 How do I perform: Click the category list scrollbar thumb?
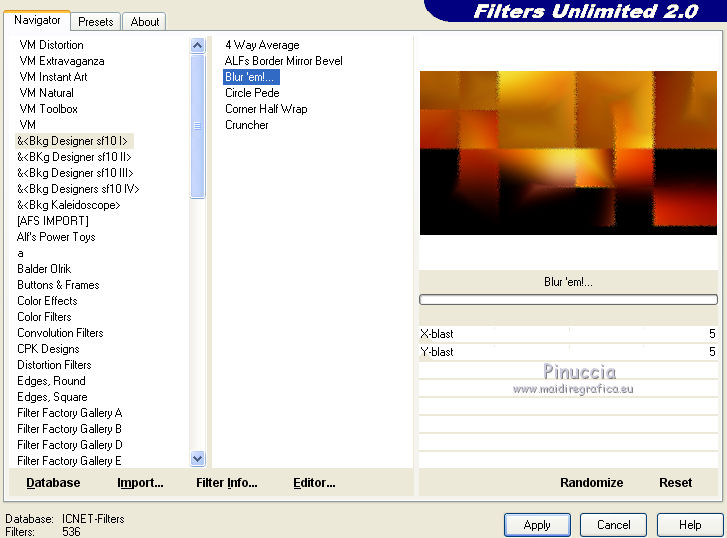198,126
